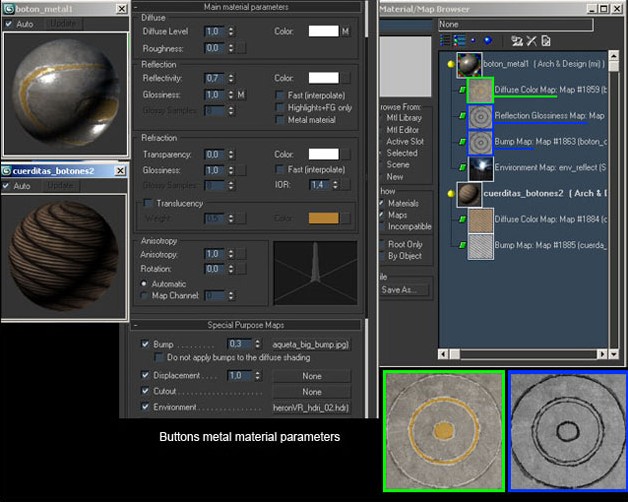Click the View Large Icons sphere icon
Viewport: 628px width, 502px height.
487,41
